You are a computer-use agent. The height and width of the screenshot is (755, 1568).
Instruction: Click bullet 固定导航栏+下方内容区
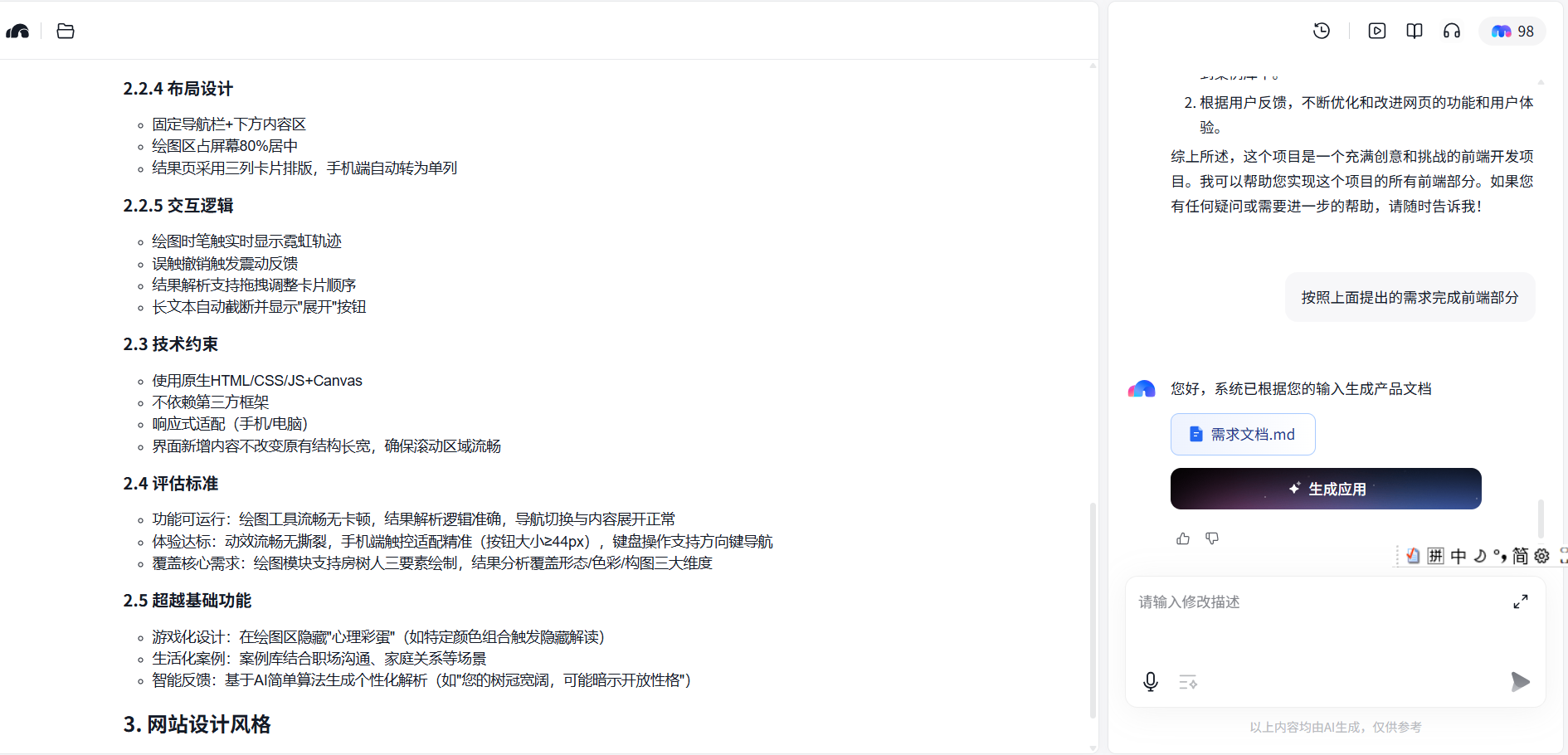[229, 124]
